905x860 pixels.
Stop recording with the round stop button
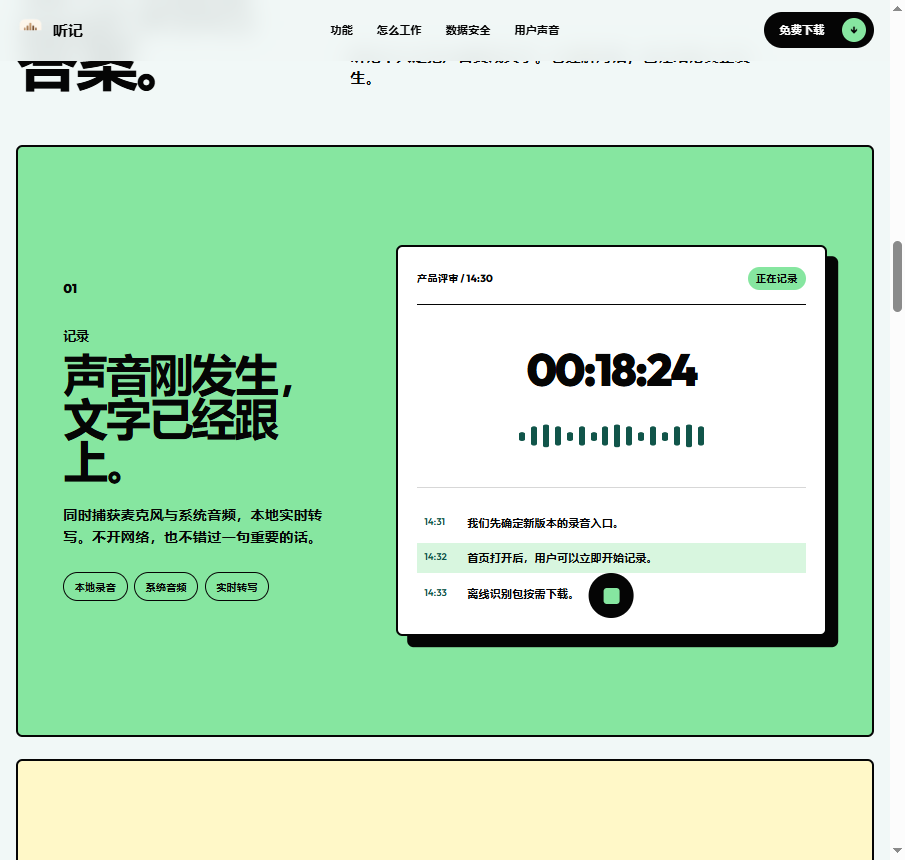point(611,596)
